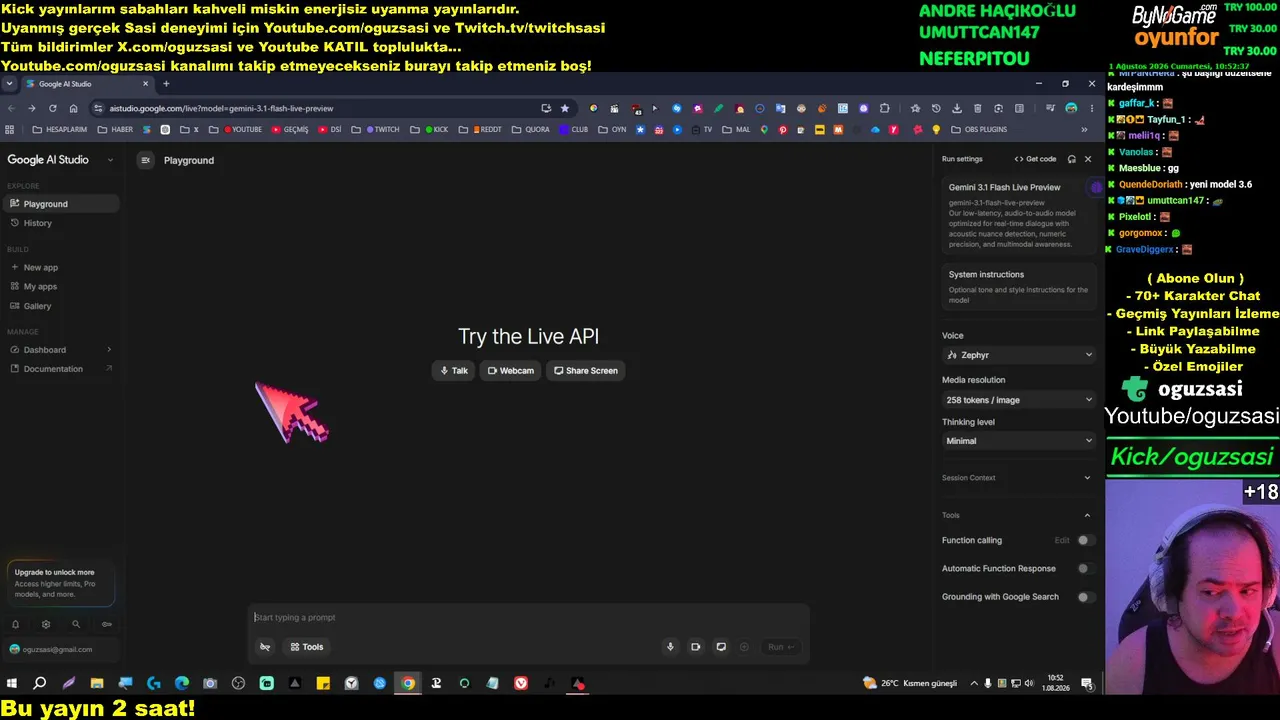Click the Chrome home button
The image size is (1280, 720).
(73, 108)
